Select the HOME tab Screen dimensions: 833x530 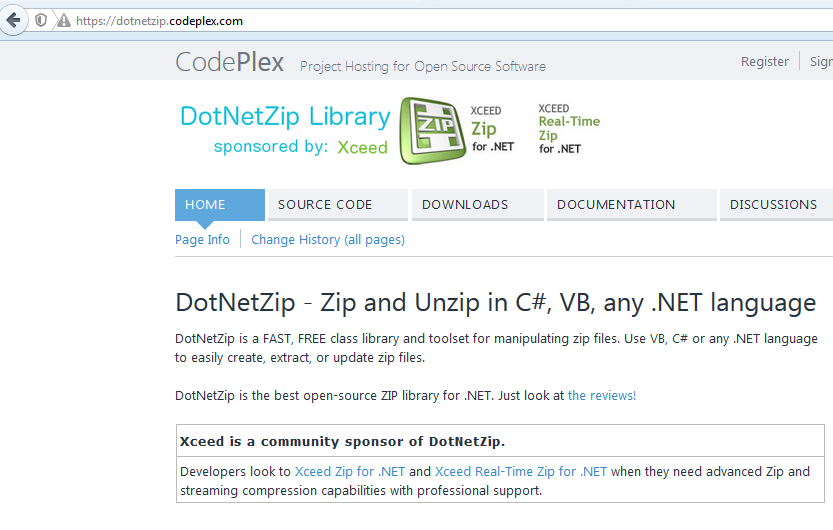(x=220, y=204)
